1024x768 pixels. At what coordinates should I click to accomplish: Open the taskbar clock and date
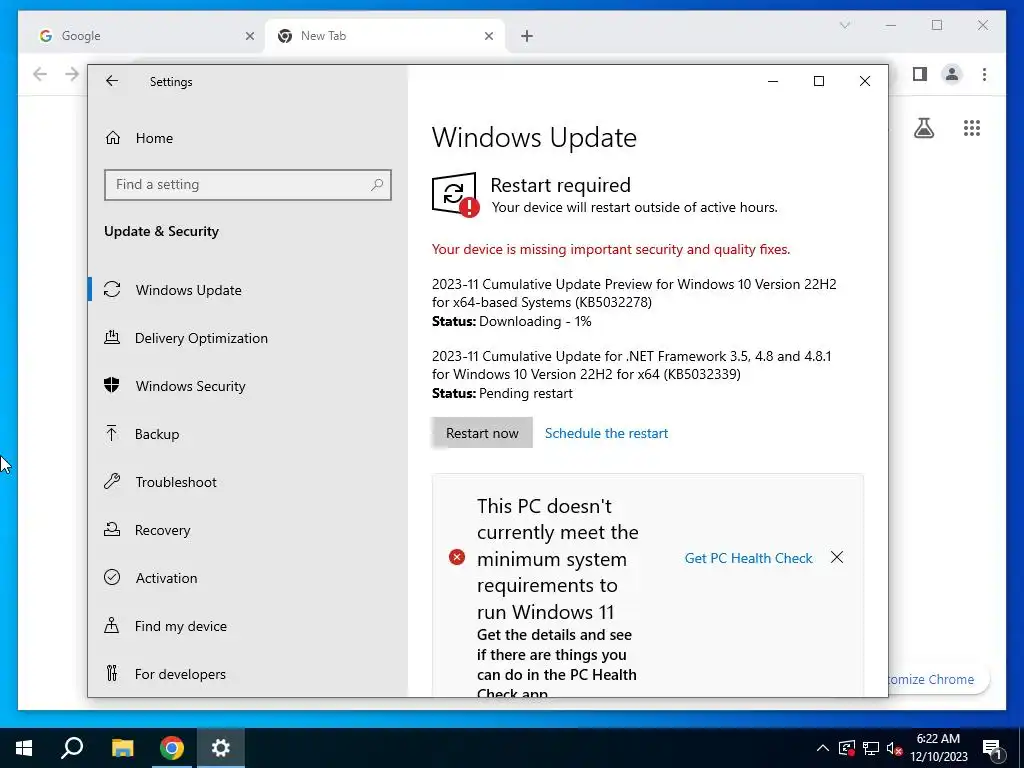pos(938,748)
